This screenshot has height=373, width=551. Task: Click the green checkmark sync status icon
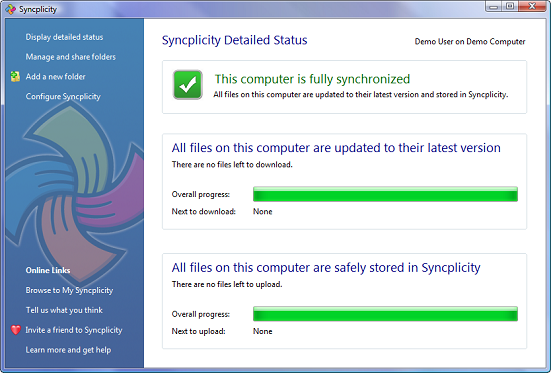click(188, 85)
